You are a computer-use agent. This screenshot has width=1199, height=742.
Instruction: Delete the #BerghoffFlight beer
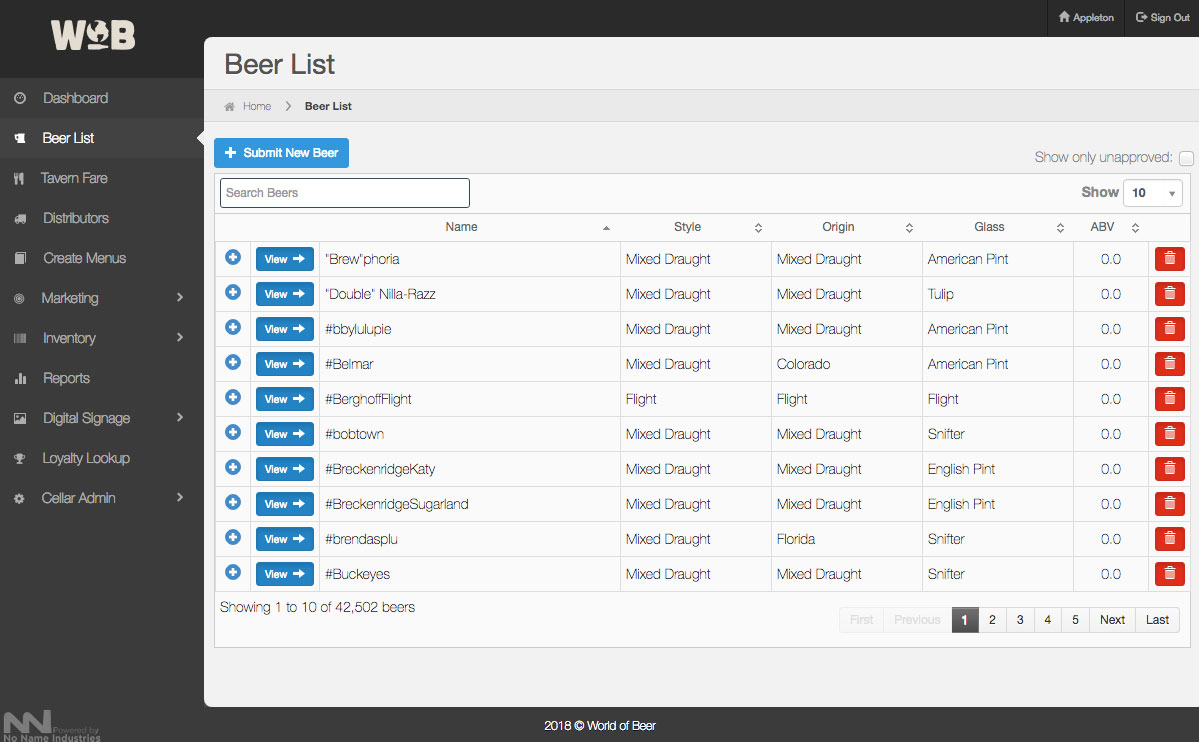[x=1169, y=399]
